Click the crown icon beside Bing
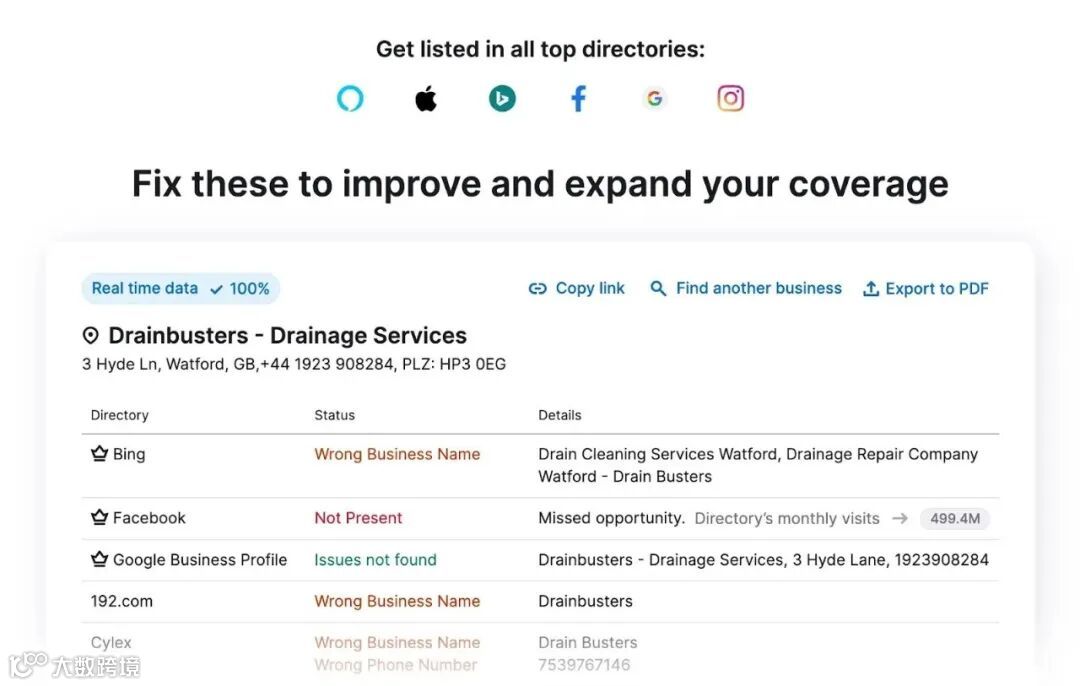 tap(99, 454)
